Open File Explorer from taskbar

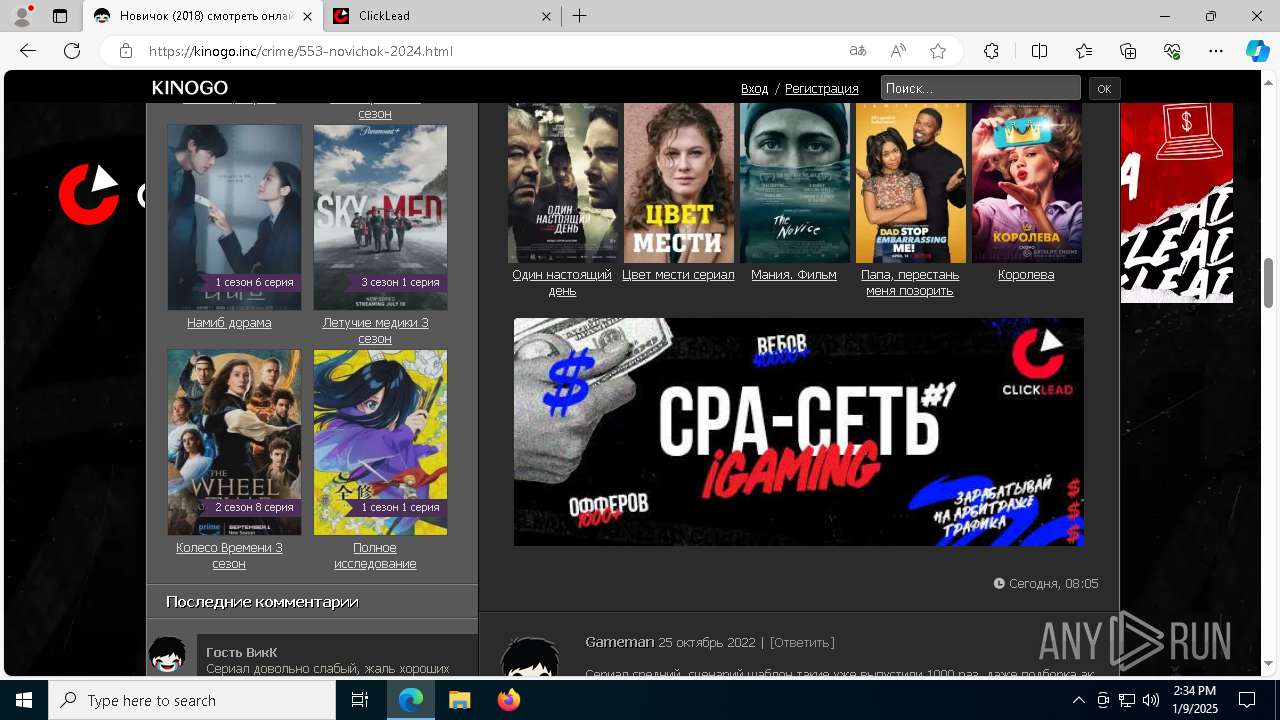459,700
